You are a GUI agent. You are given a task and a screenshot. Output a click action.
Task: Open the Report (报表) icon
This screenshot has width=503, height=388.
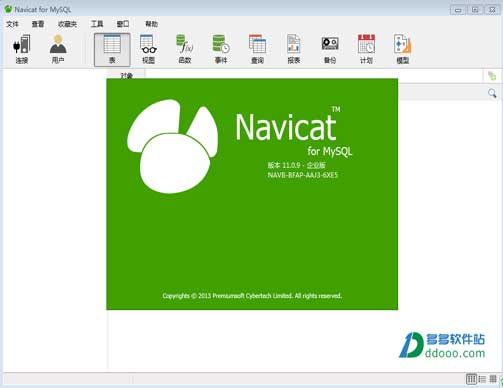[x=294, y=49]
